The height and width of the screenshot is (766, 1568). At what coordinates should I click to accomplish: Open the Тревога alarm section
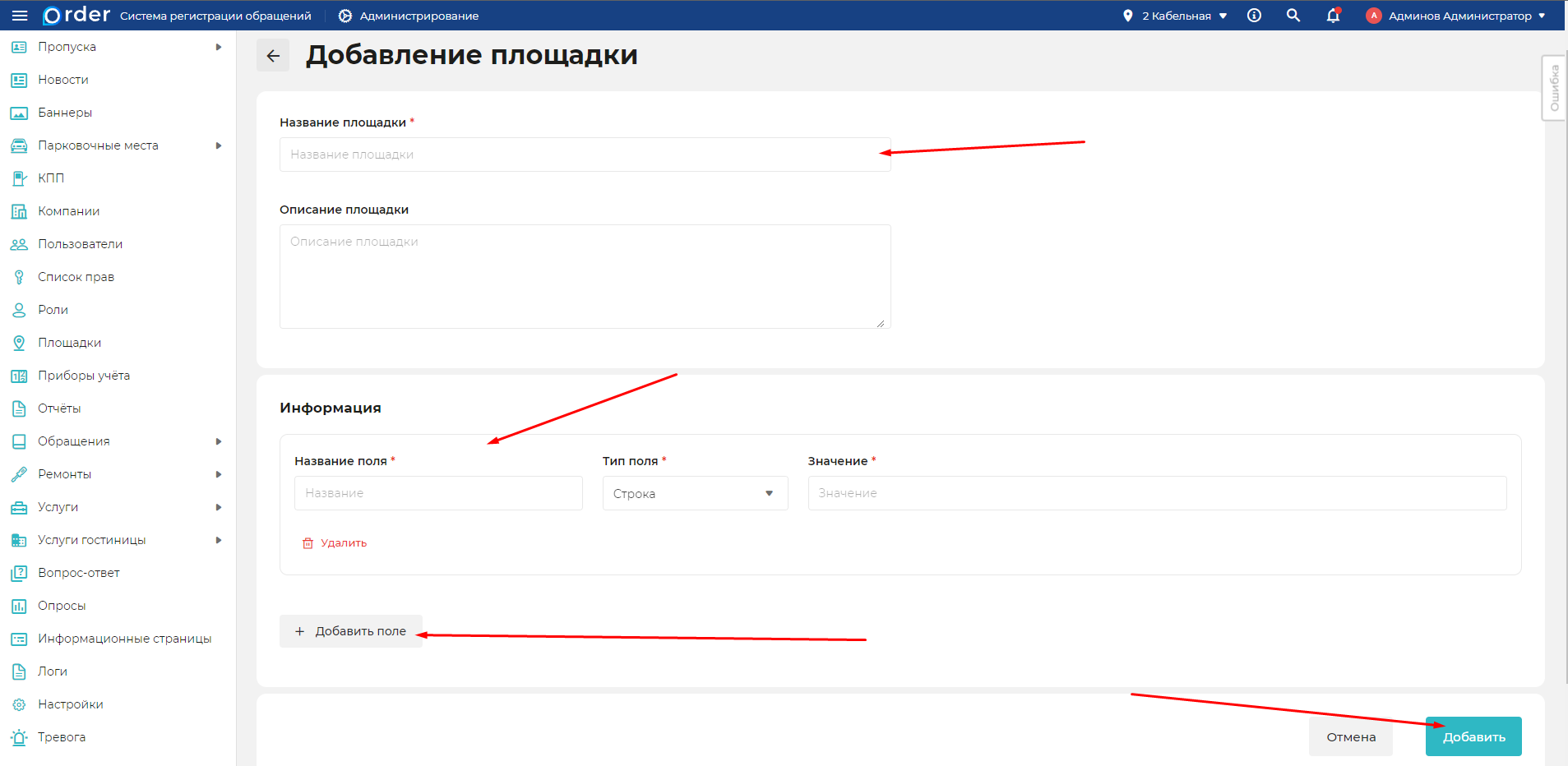click(62, 736)
